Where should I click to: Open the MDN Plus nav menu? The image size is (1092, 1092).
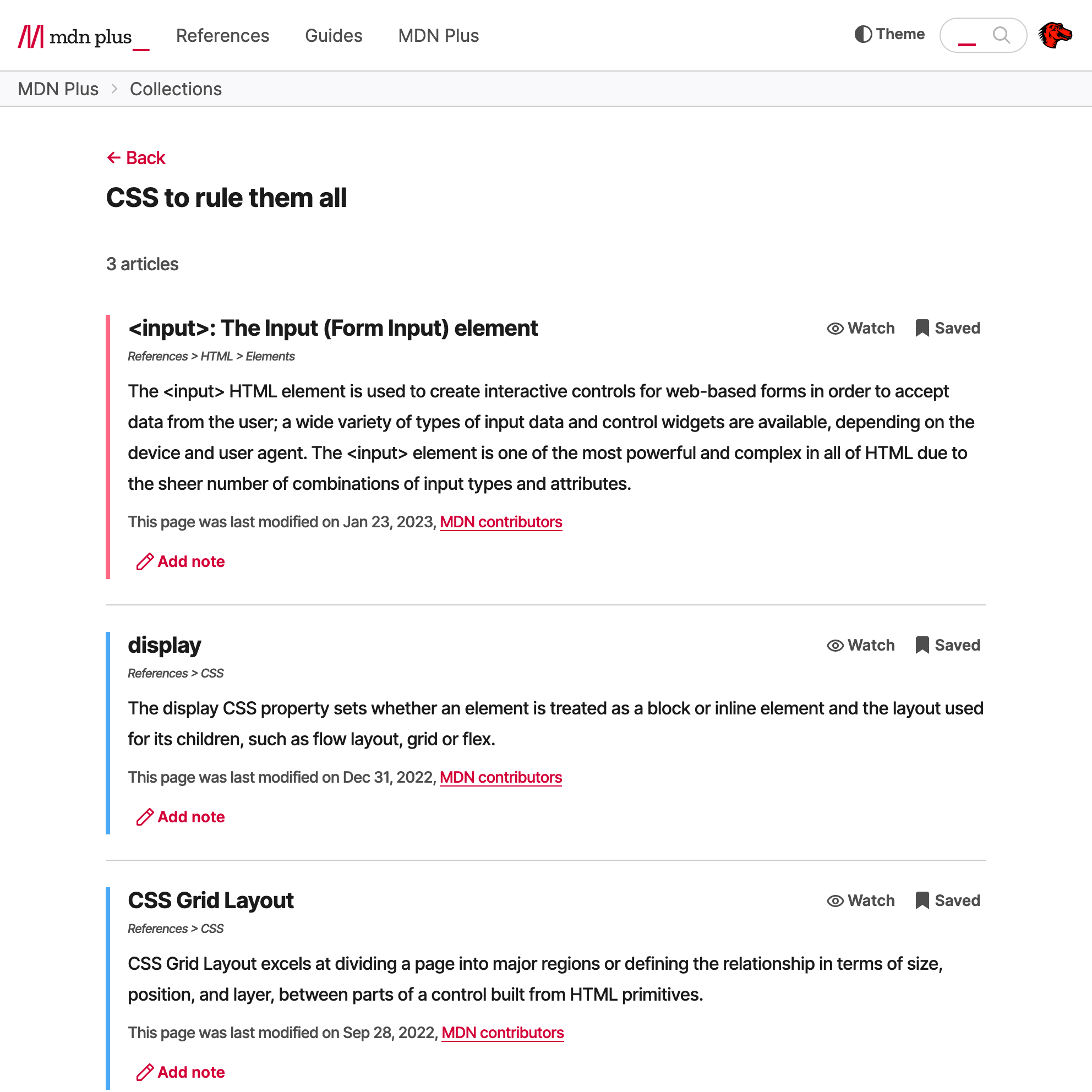[438, 36]
